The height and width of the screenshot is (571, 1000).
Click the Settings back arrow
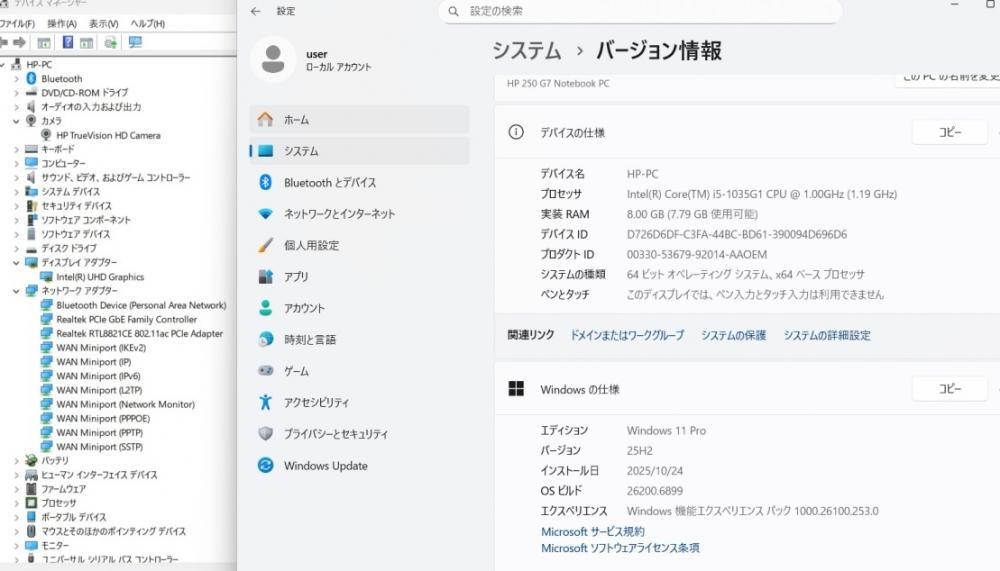click(256, 11)
